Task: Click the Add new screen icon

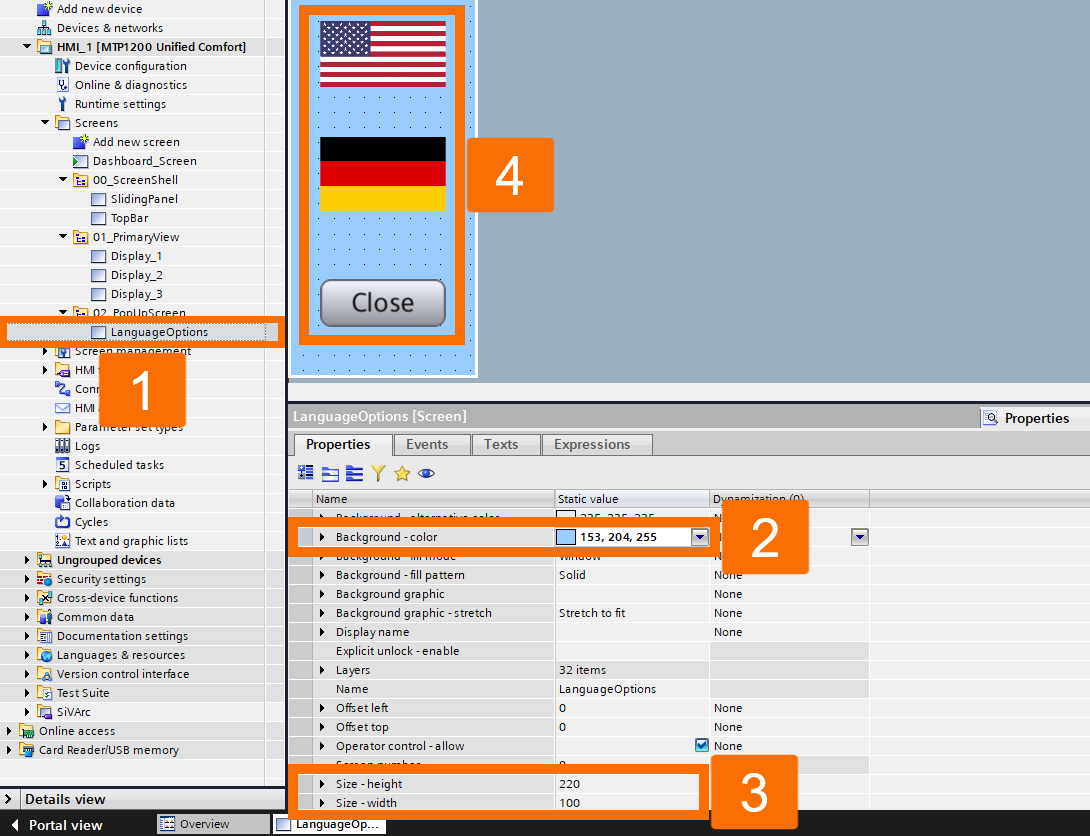Action: point(81,142)
